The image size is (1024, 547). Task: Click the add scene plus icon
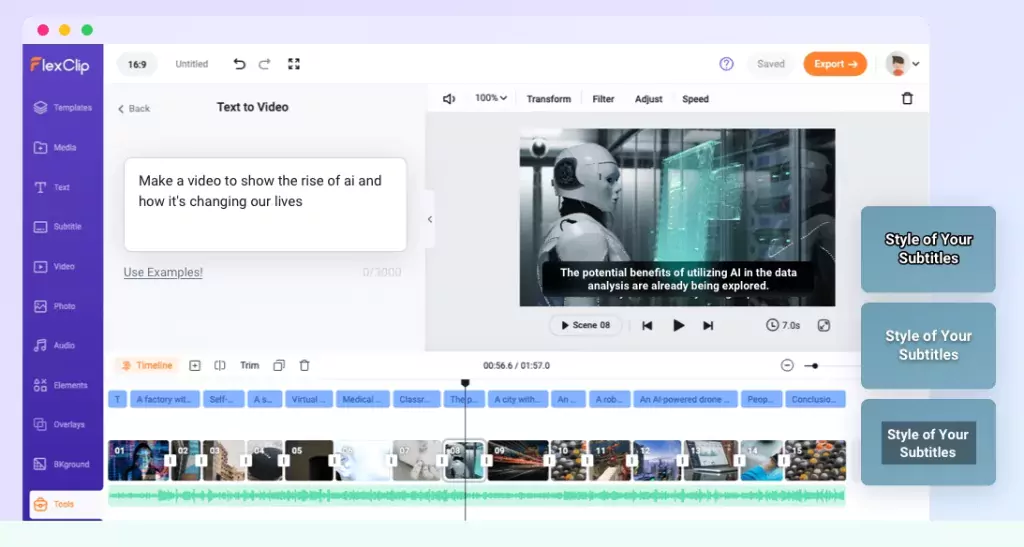pos(195,366)
